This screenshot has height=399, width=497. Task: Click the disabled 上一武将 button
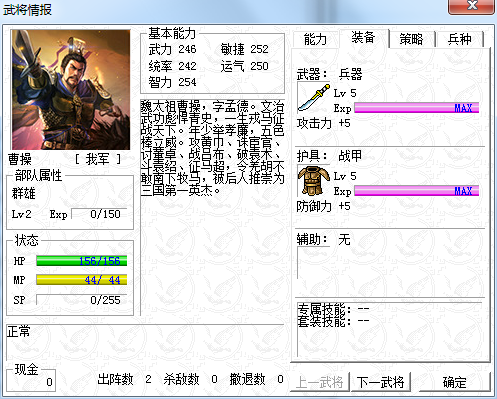(x=320, y=381)
